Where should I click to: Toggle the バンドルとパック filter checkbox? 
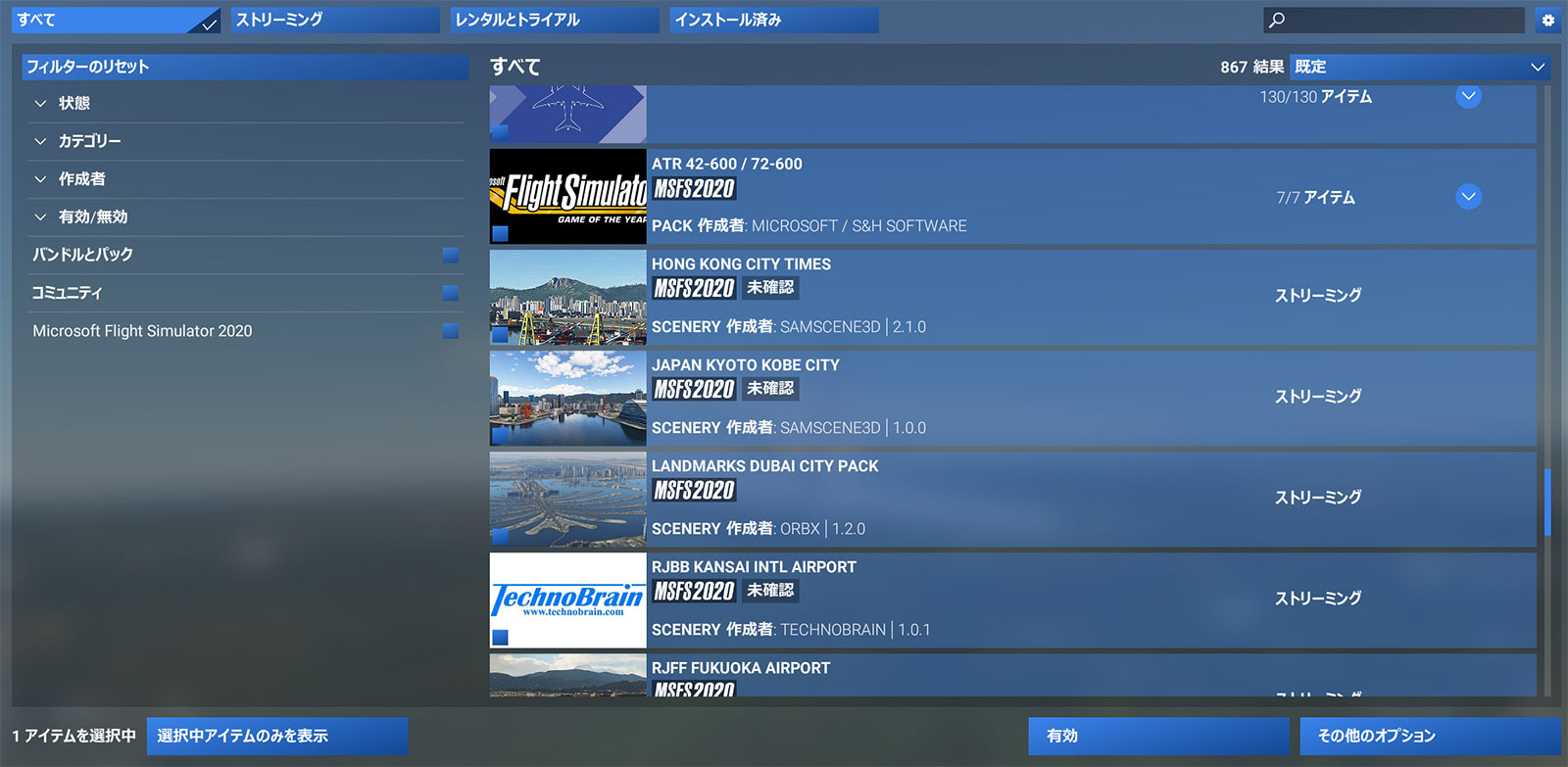(x=451, y=255)
